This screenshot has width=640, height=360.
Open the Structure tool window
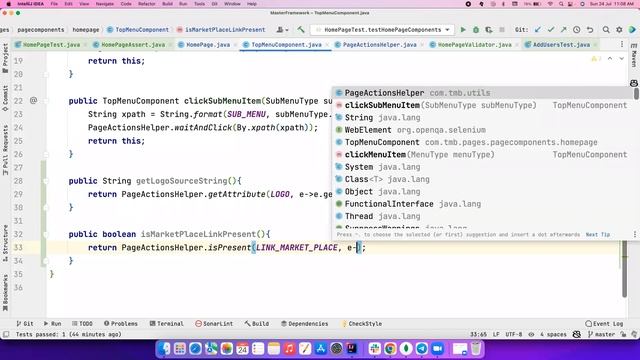click(5, 243)
